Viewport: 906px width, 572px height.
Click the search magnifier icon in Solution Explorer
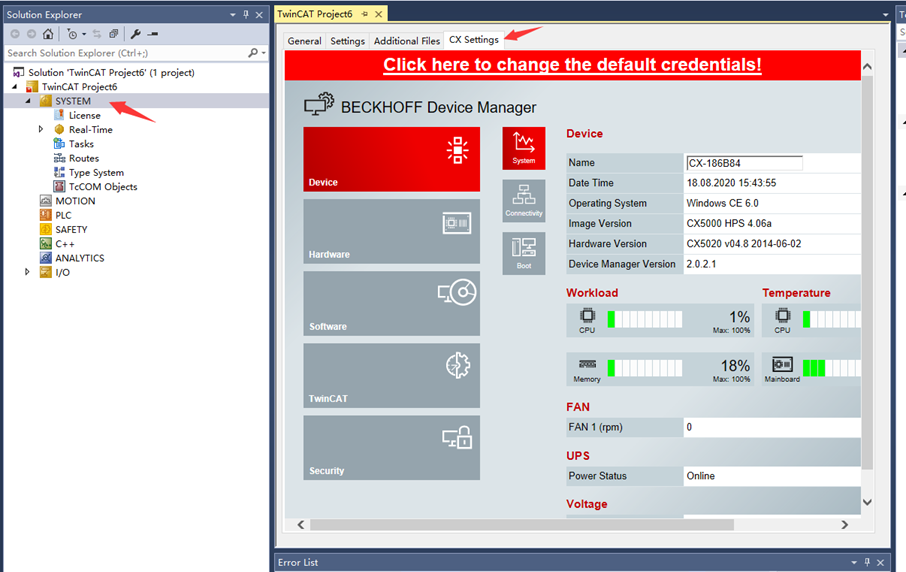coord(253,53)
